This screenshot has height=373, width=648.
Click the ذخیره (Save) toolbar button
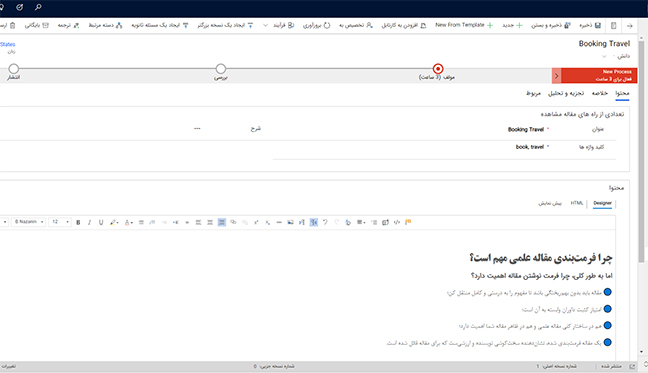tap(590, 25)
